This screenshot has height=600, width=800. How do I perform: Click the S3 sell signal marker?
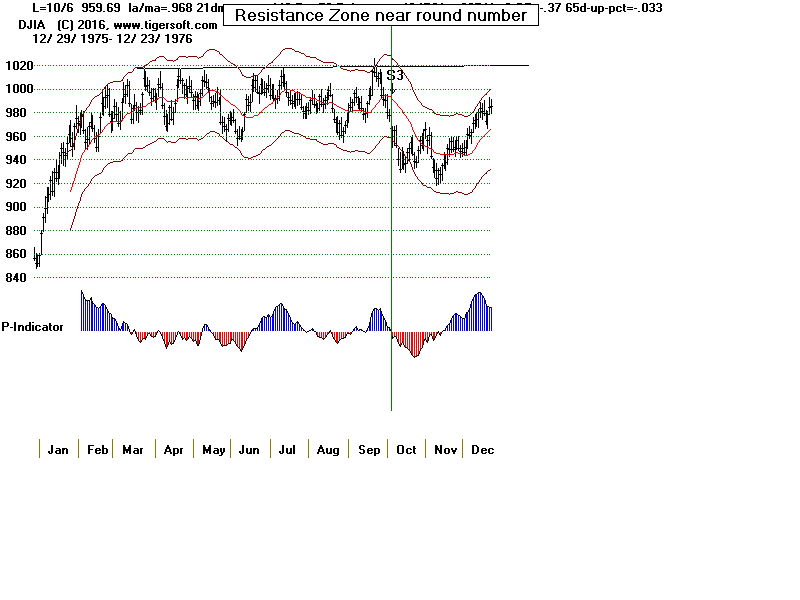click(x=395, y=75)
